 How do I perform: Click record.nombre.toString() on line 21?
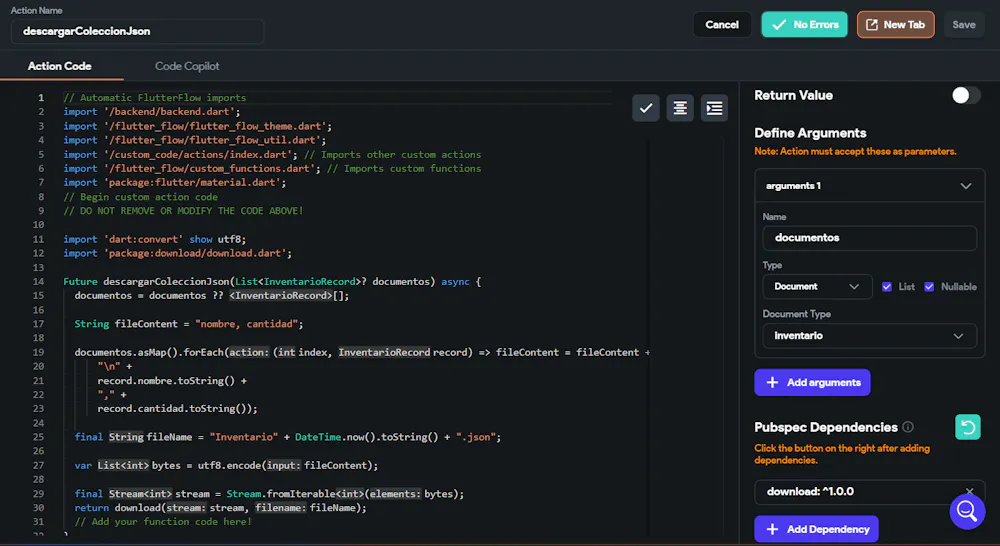pos(166,381)
